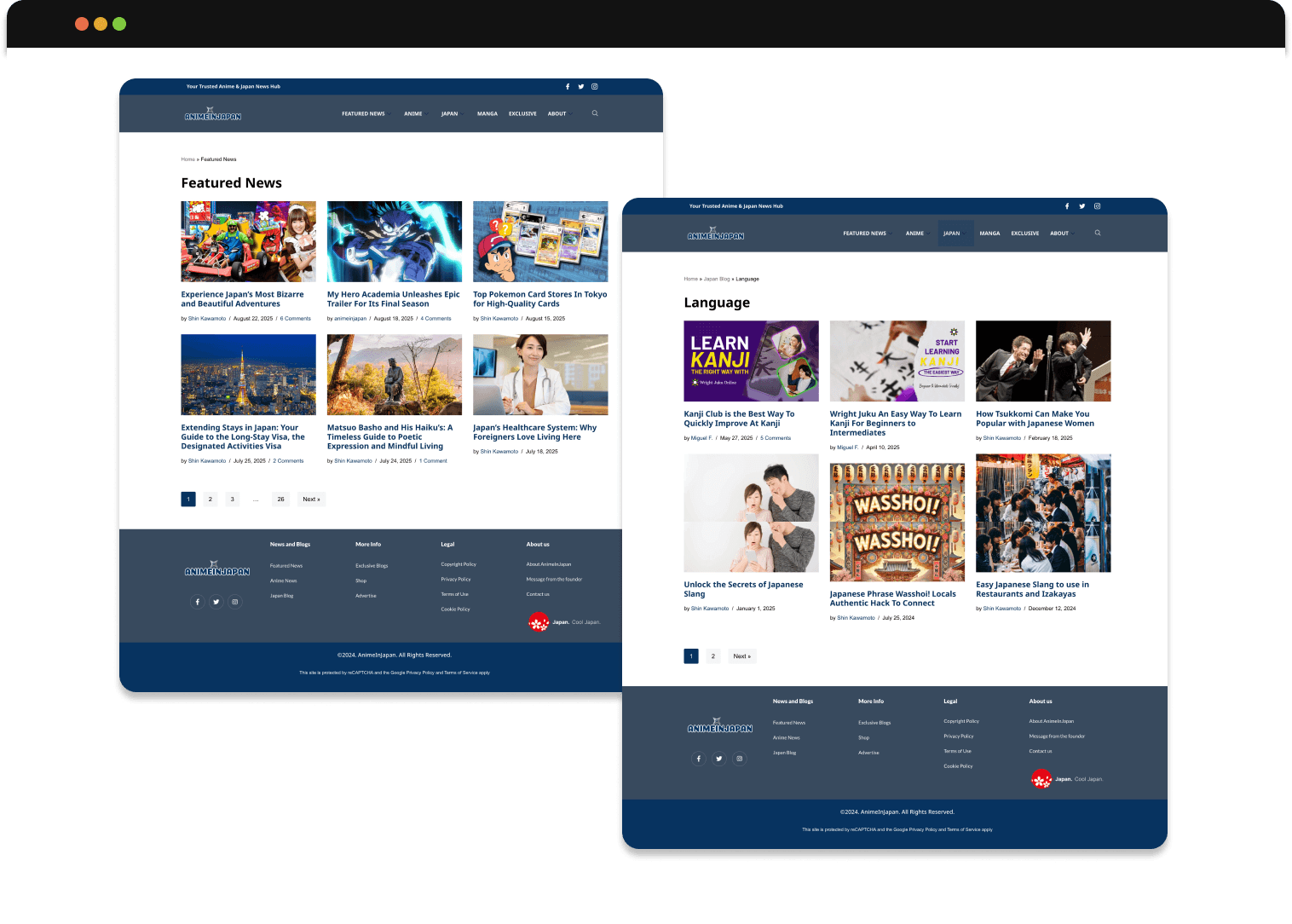Open search icon on Featured News page header

pos(595,113)
